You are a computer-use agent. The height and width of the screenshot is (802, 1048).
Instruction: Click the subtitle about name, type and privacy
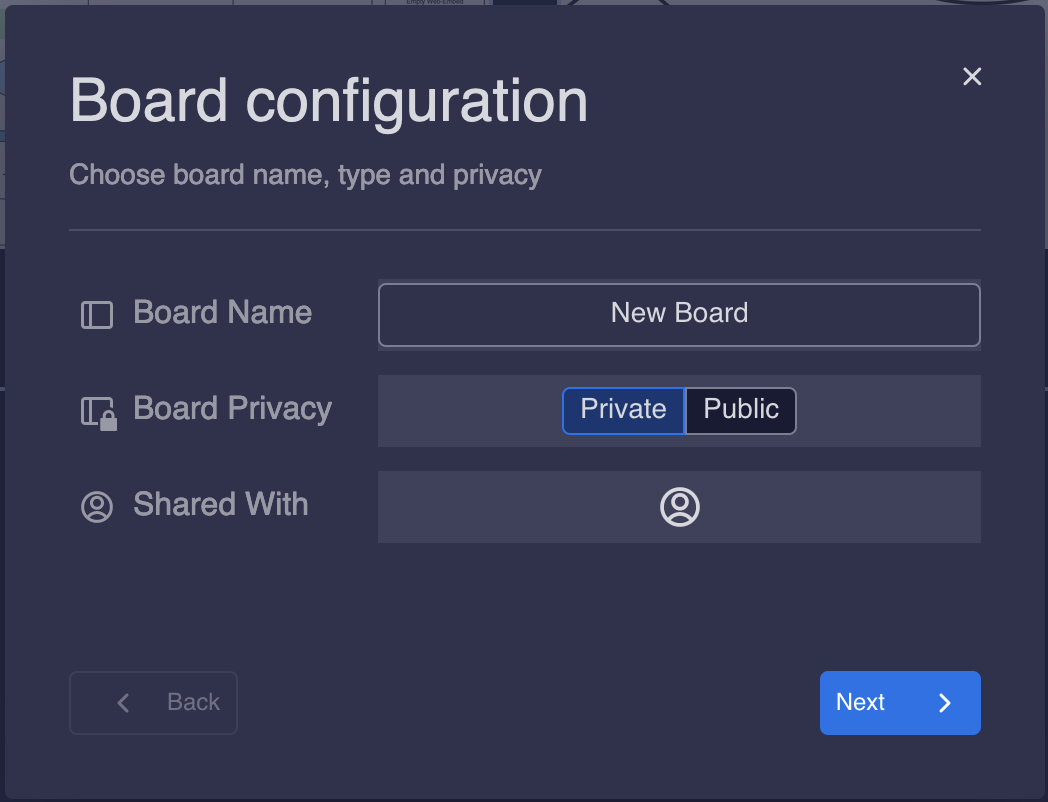[x=305, y=175]
